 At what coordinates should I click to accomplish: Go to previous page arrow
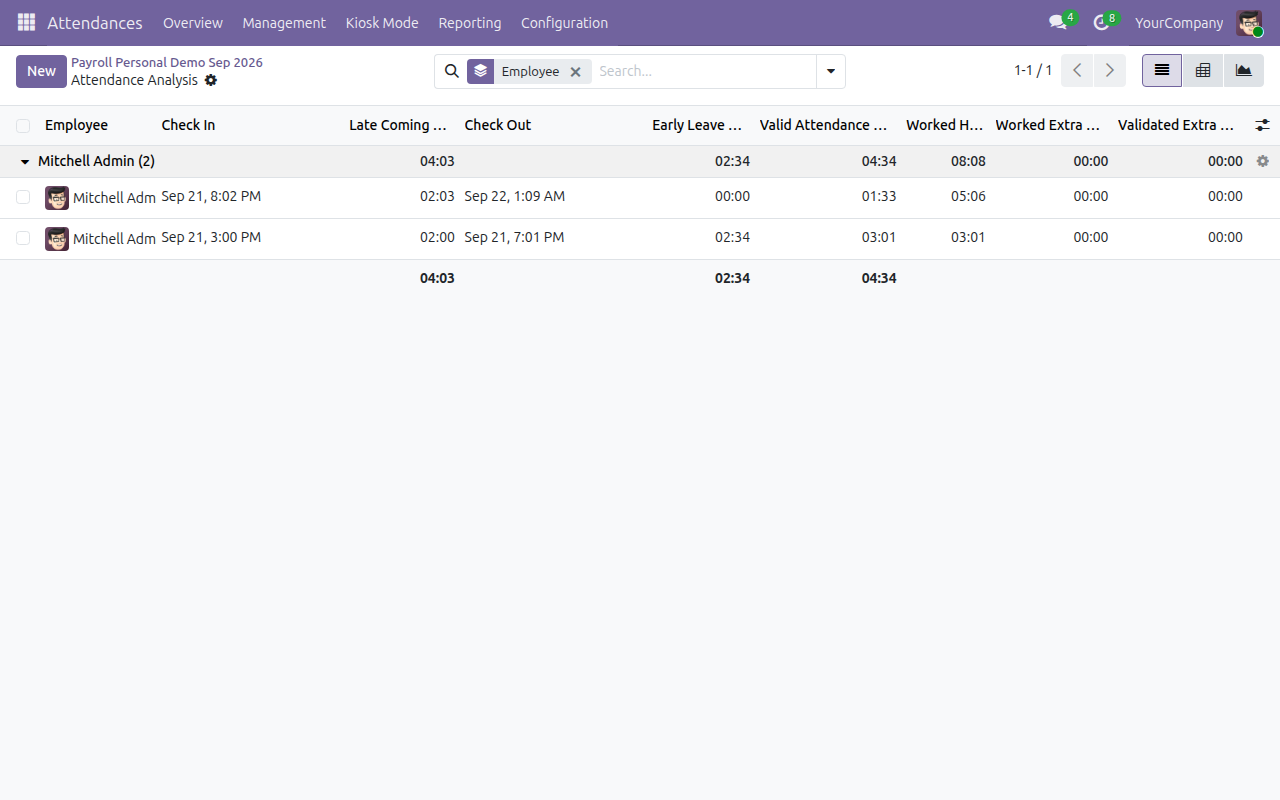pyautogui.click(x=1077, y=71)
